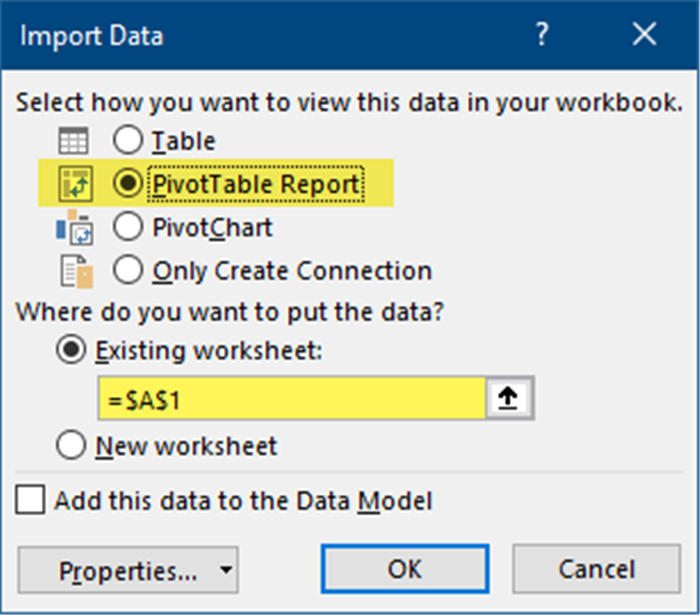Select the PivotTable Report option
The image size is (700, 615).
tap(129, 184)
